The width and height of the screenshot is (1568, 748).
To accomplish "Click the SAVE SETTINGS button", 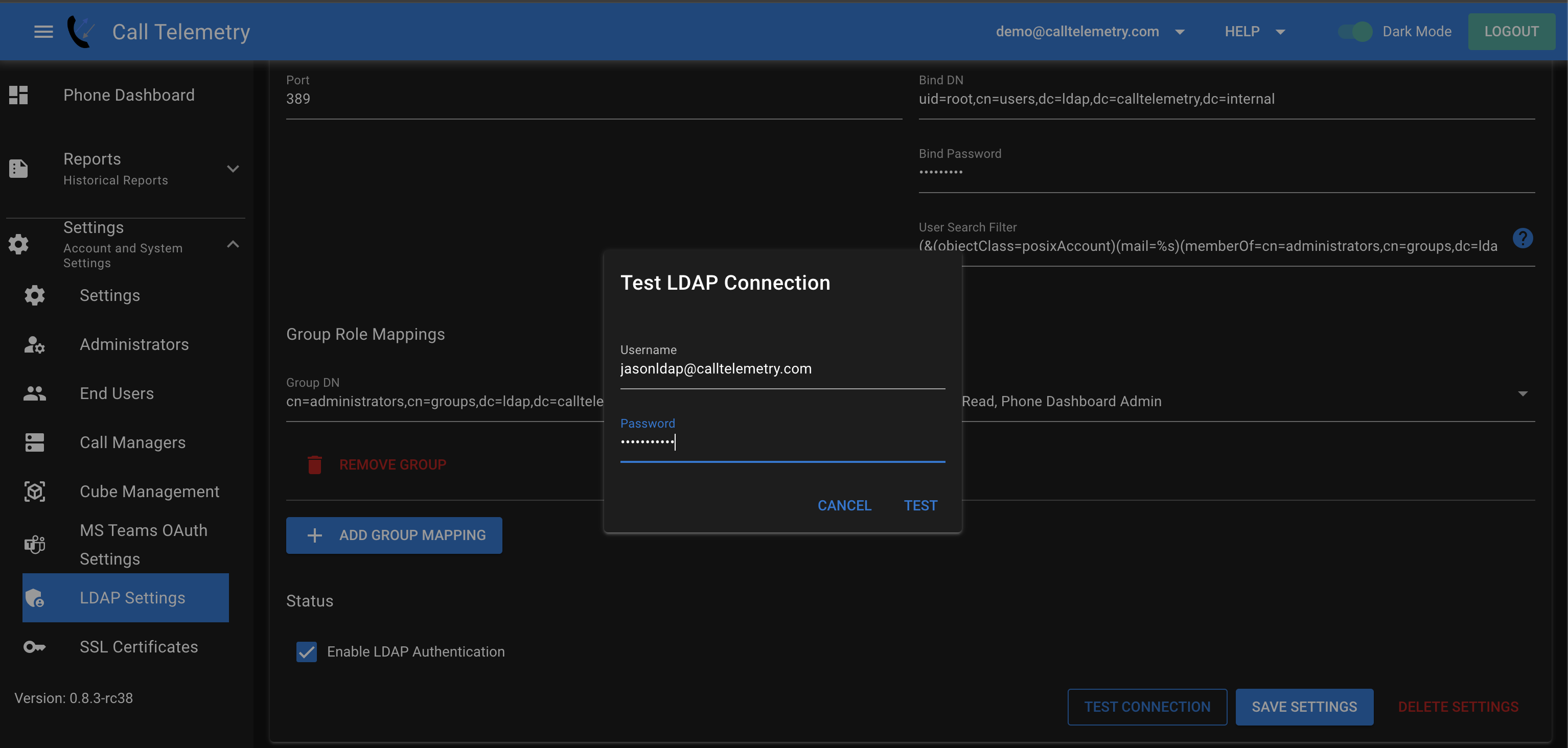I will 1304,706.
